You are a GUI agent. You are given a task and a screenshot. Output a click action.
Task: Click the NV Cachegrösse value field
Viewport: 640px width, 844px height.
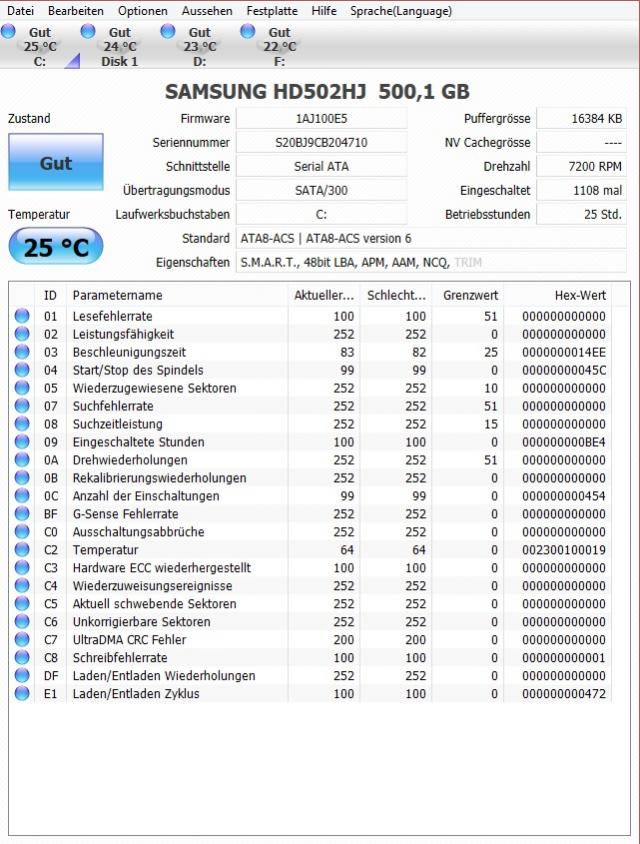[x=582, y=143]
